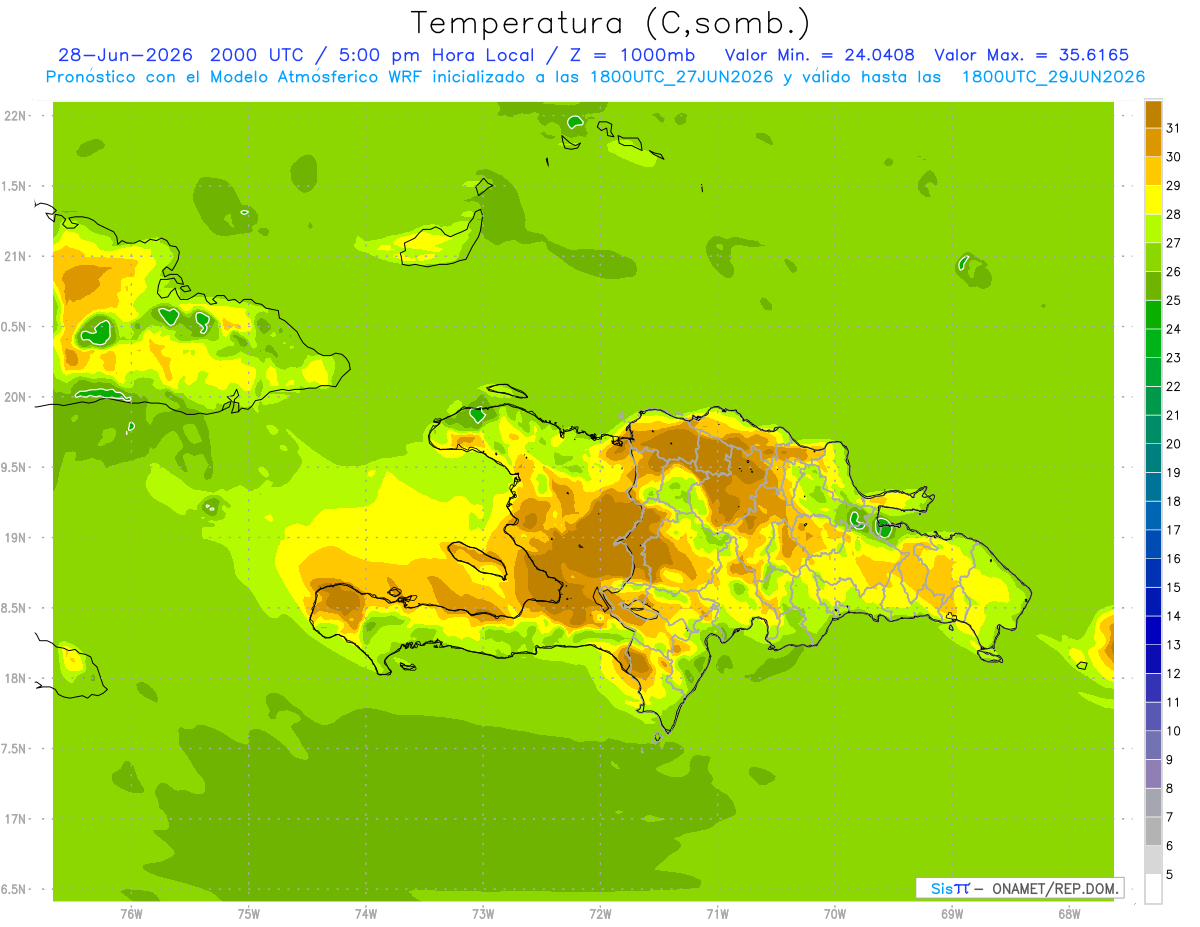The image size is (1200, 927).
Task: Click the "70W" longitude label
Action: pyautogui.click(x=835, y=914)
